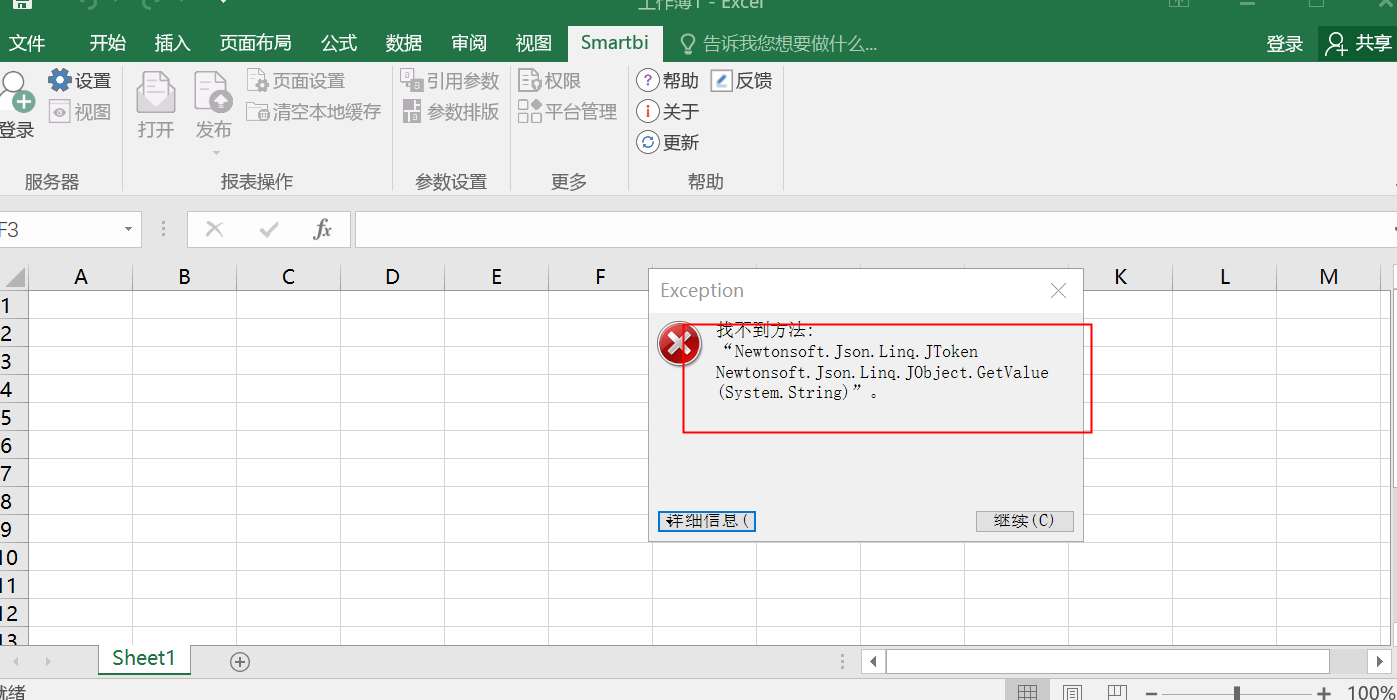Click cell B2 in the worksheet

tap(185, 333)
